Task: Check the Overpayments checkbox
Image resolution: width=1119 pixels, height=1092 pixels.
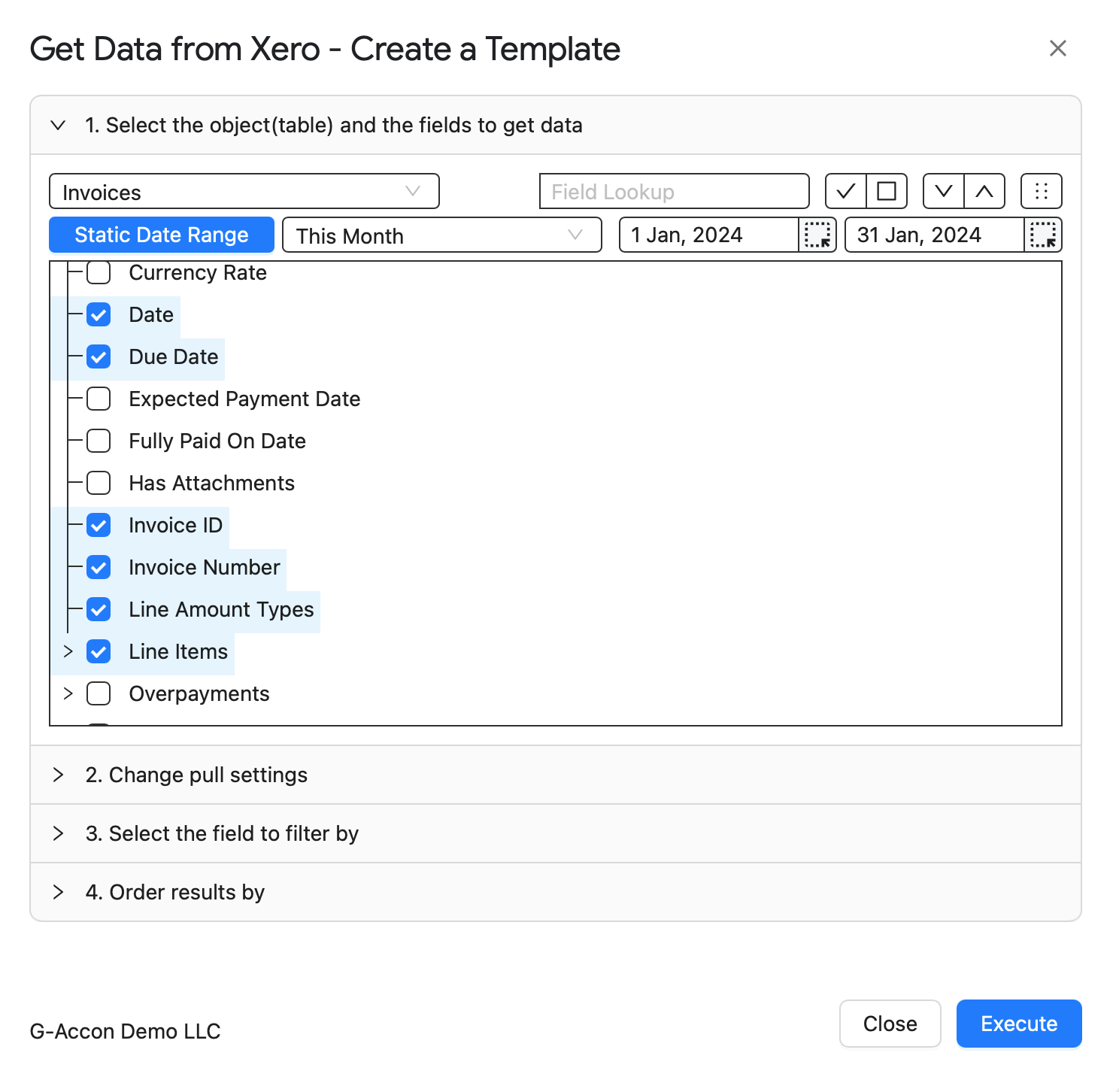Action: 99,693
